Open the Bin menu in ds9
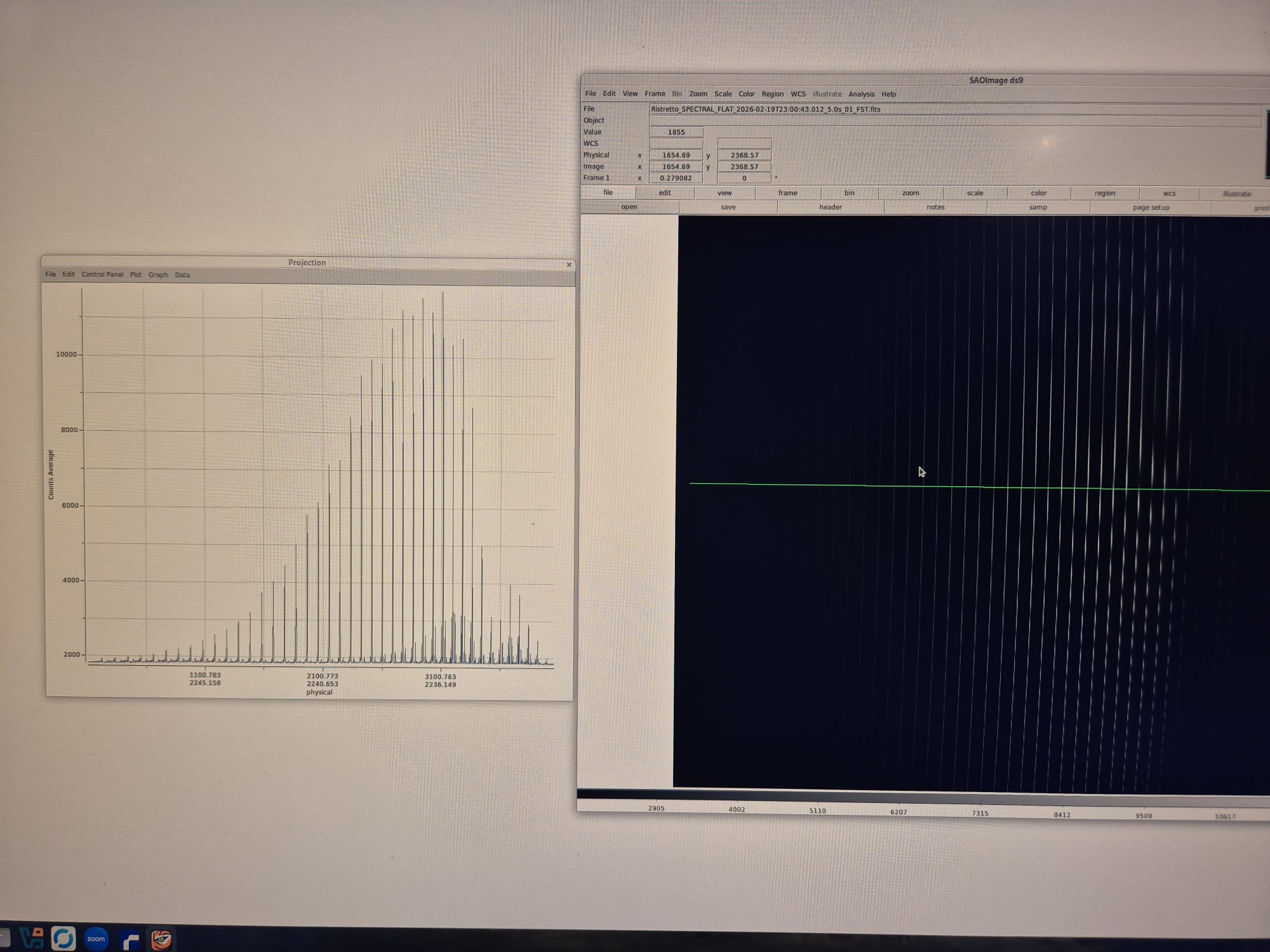The height and width of the screenshot is (952, 1270). (677, 94)
